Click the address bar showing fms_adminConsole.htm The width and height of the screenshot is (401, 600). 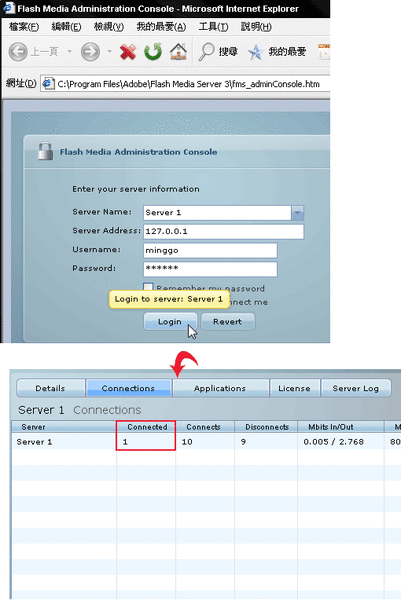click(186, 84)
